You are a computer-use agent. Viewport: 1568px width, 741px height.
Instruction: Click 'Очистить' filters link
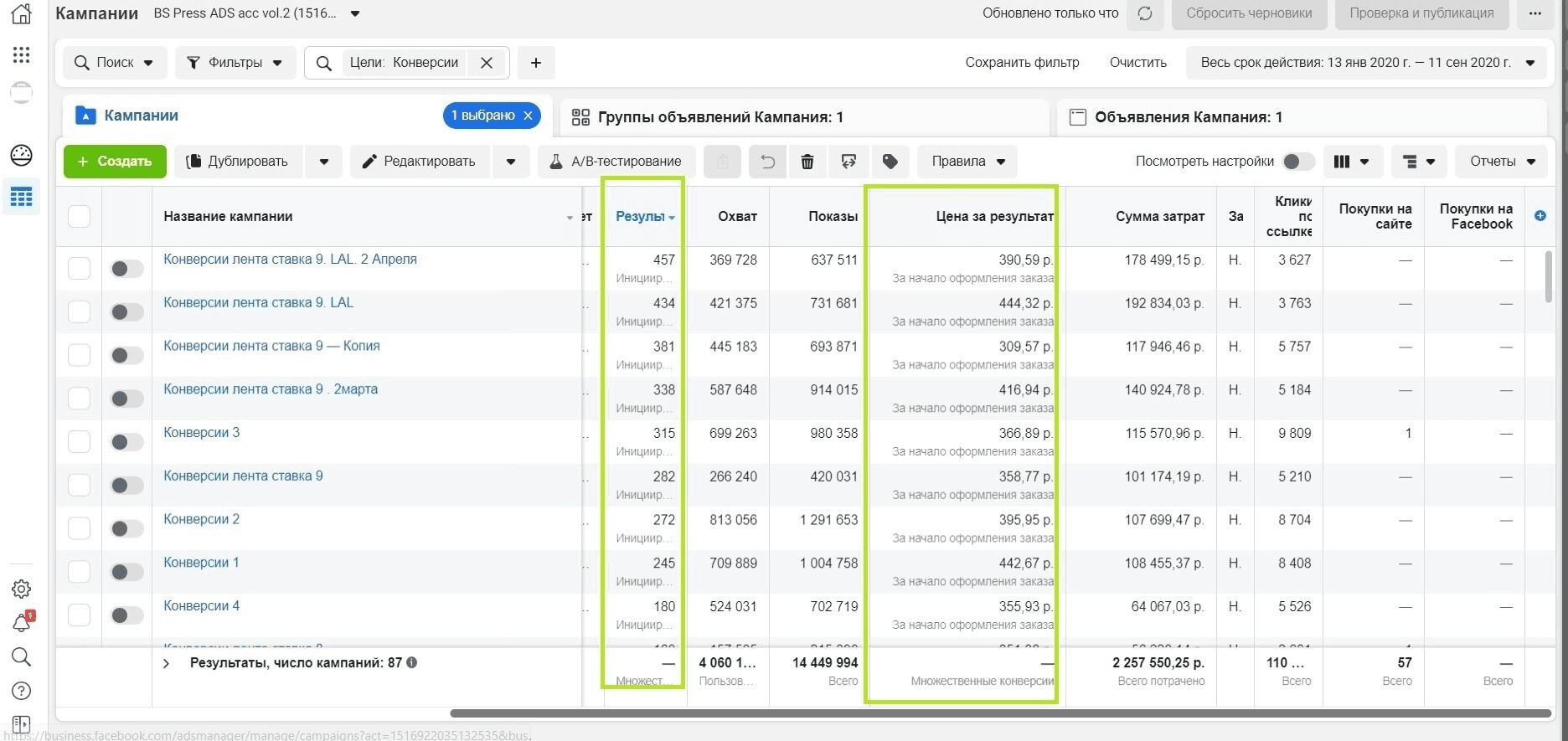[x=1137, y=63]
